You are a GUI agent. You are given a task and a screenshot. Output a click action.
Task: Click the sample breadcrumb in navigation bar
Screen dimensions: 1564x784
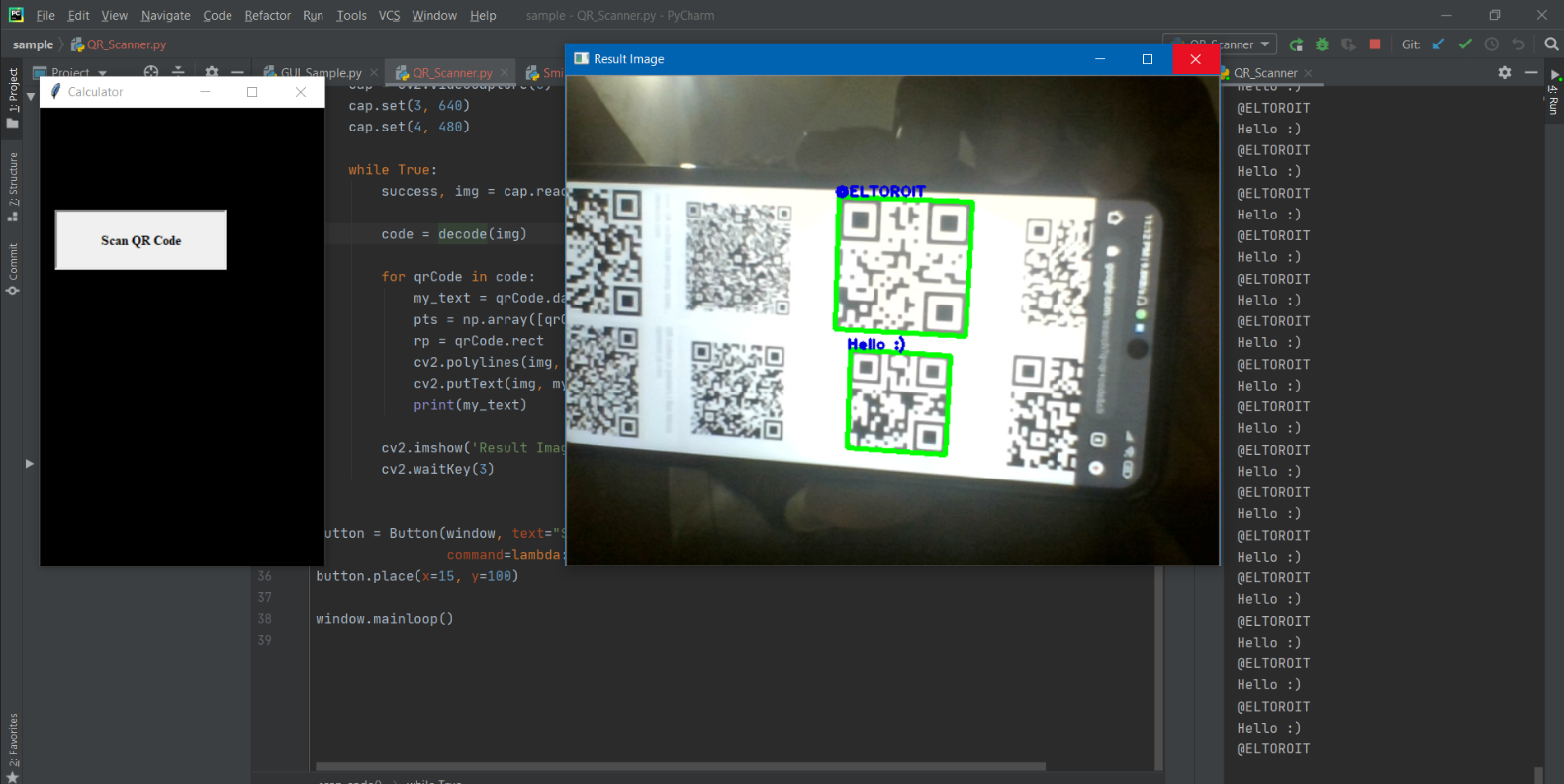pyautogui.click(x=33, y=45)
